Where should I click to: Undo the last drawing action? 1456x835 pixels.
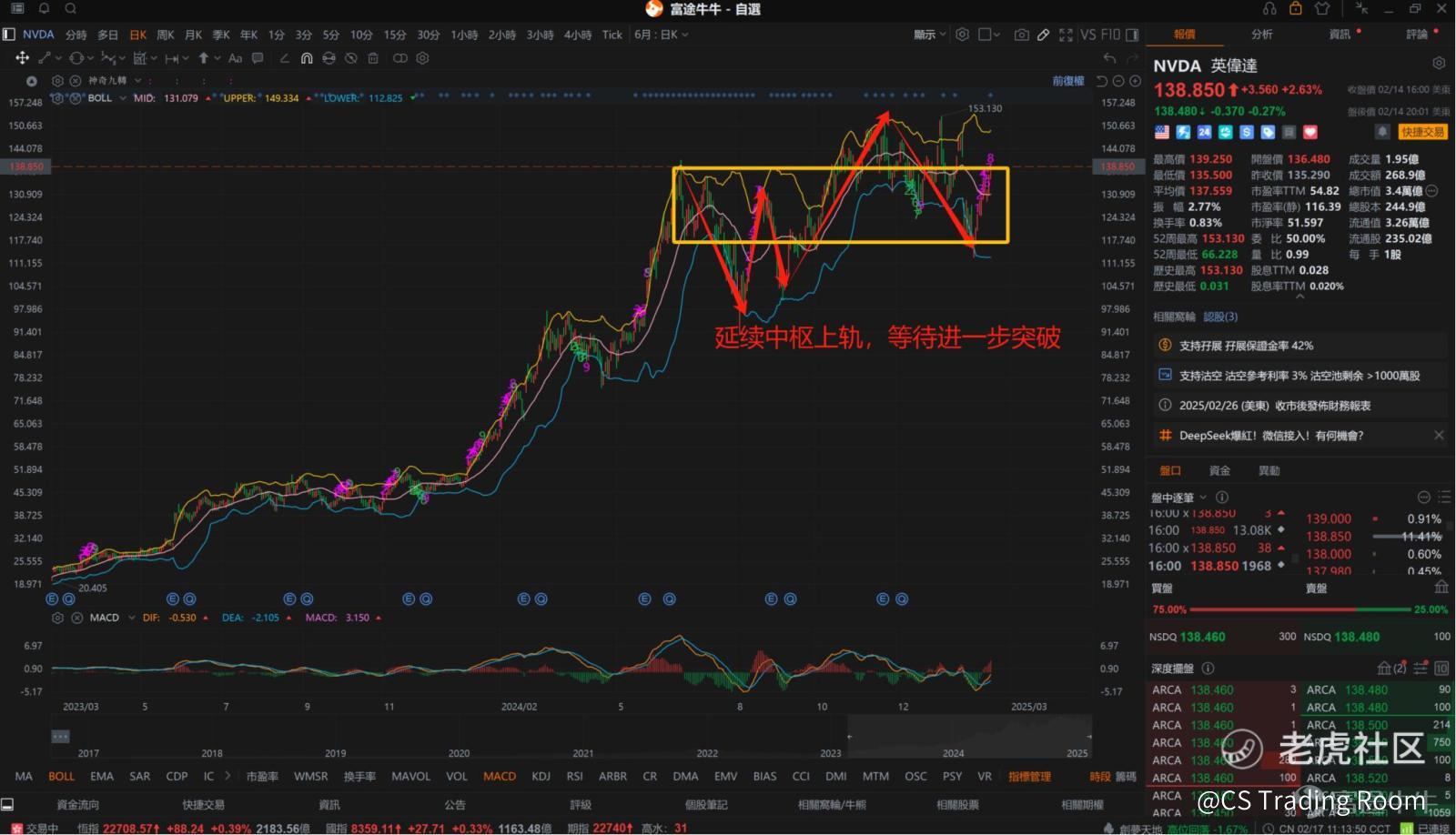click(1109, 58)
